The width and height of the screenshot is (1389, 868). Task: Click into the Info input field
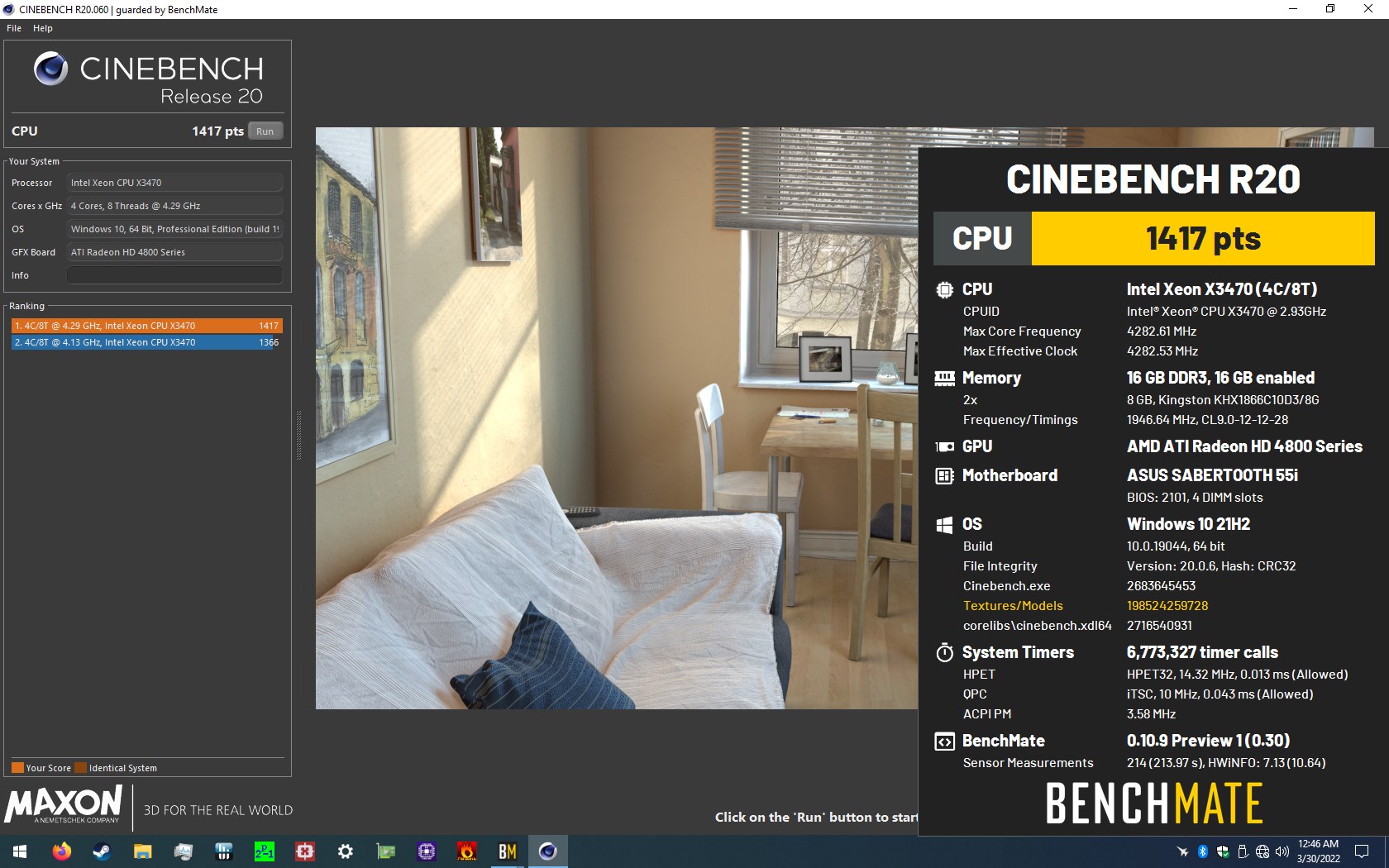[174, 275]
